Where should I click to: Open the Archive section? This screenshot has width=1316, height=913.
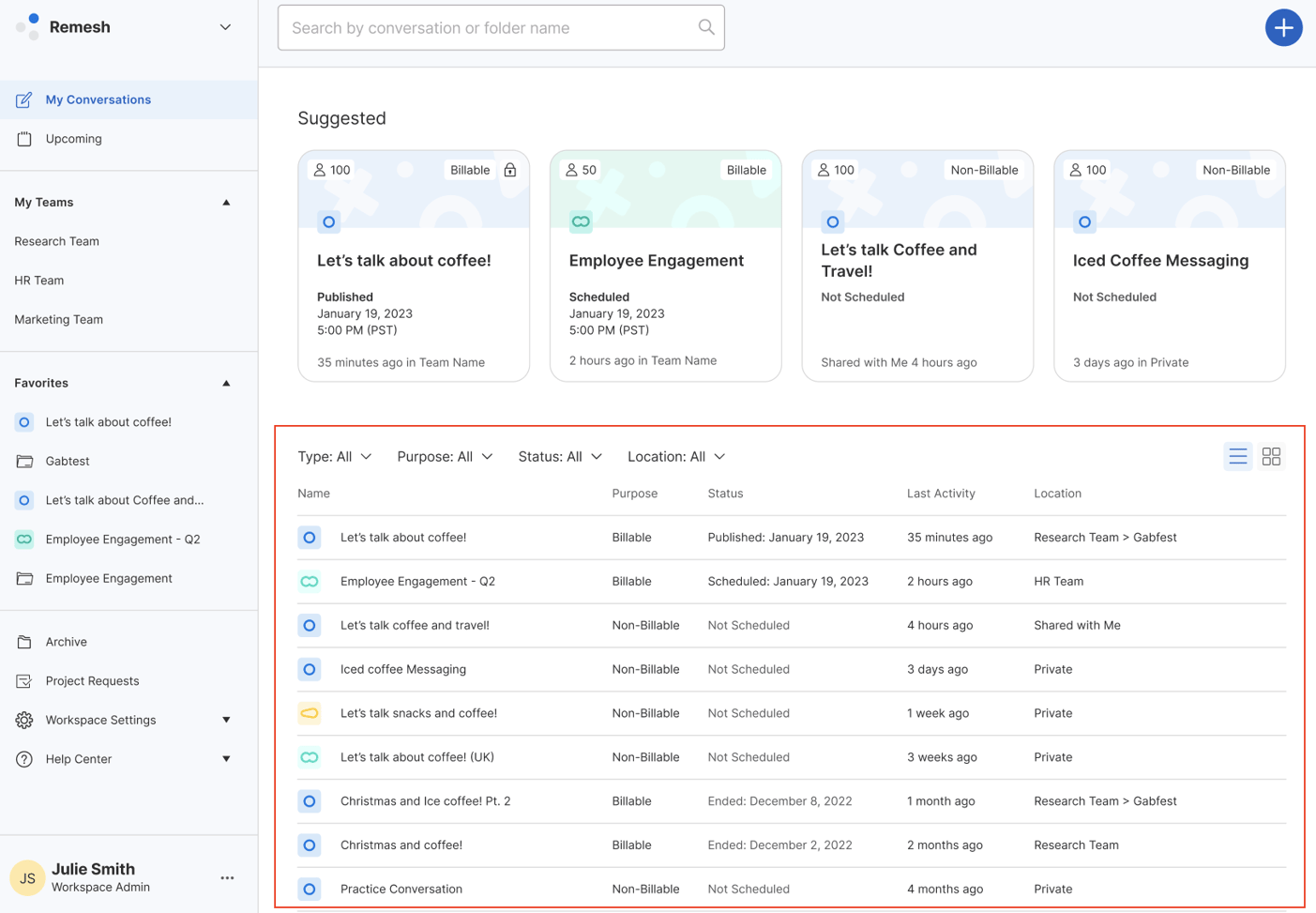tap(66, 642)
